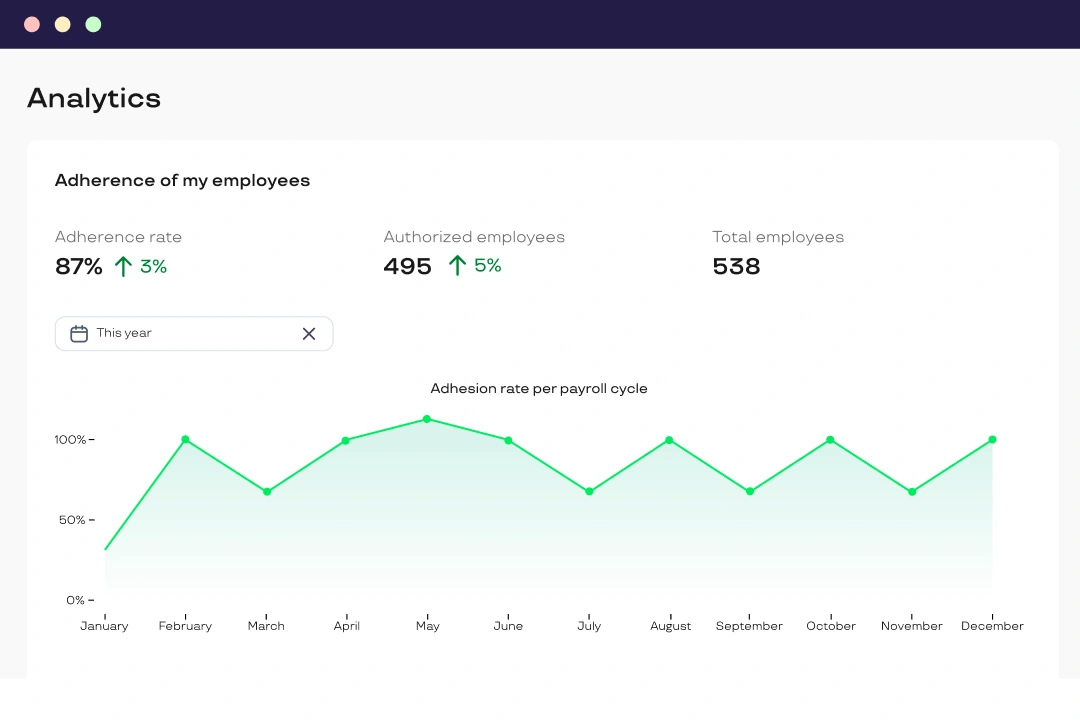Click the green arrow beside authorized employees 5%

pos(457,265)
